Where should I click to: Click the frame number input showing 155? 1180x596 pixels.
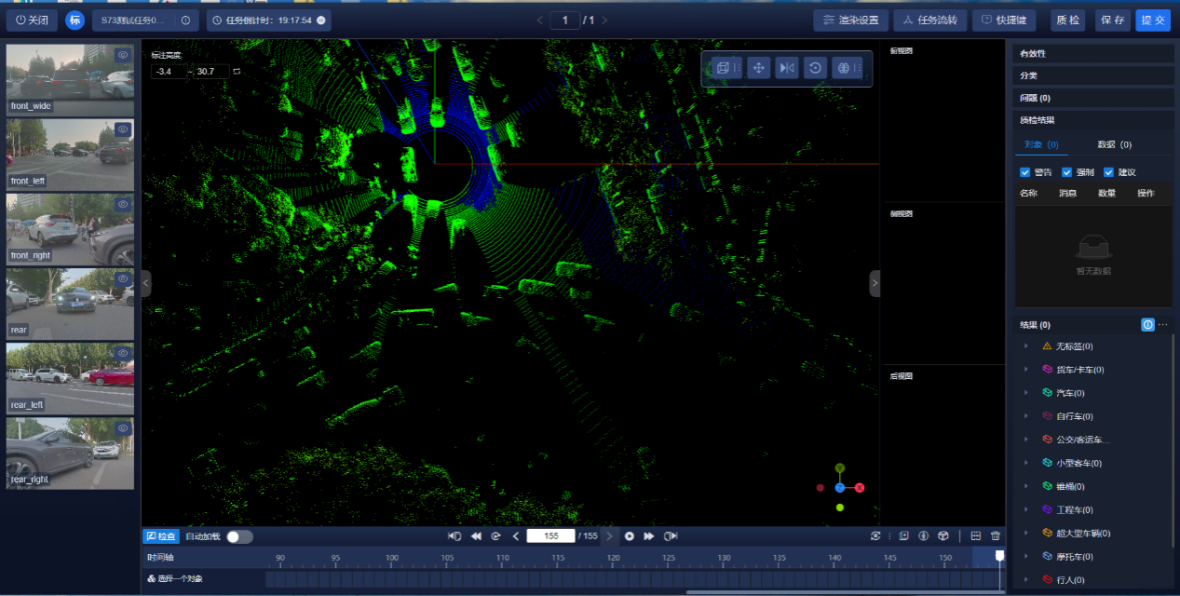click(550, 536)
